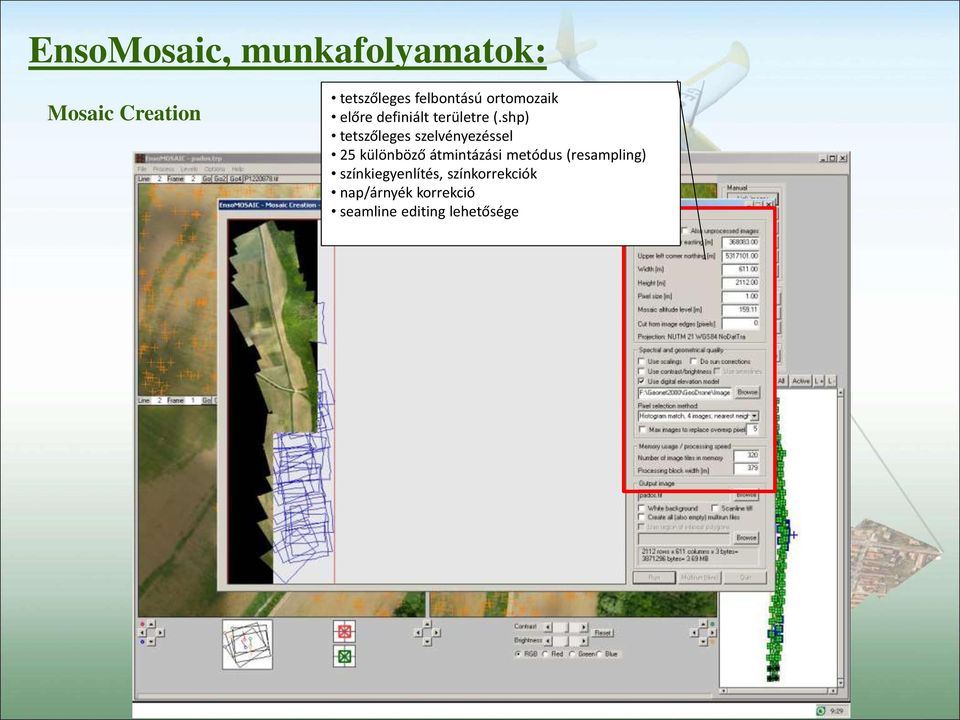Open the Levels menu

pyautogui.click(x=189, y=168)
